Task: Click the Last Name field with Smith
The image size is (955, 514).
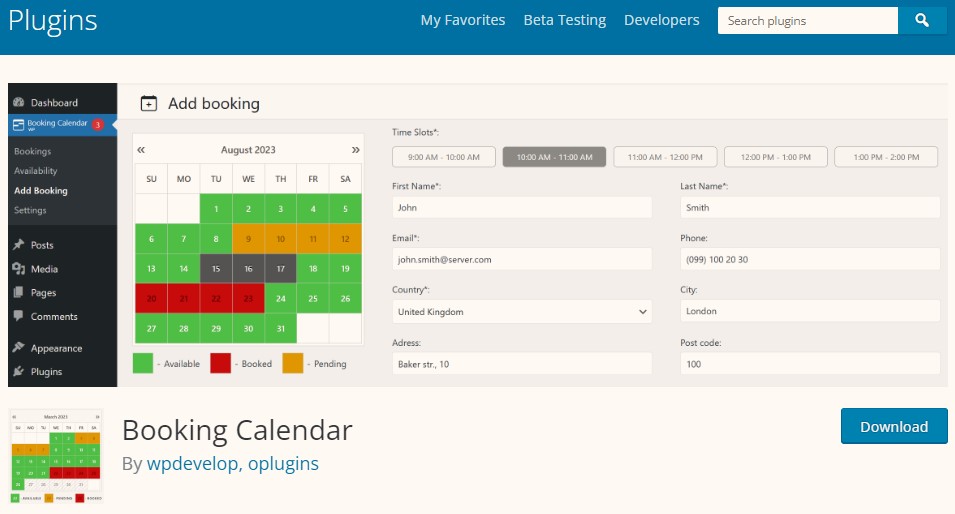Action: pyautogui.click(x=810, y=208)
